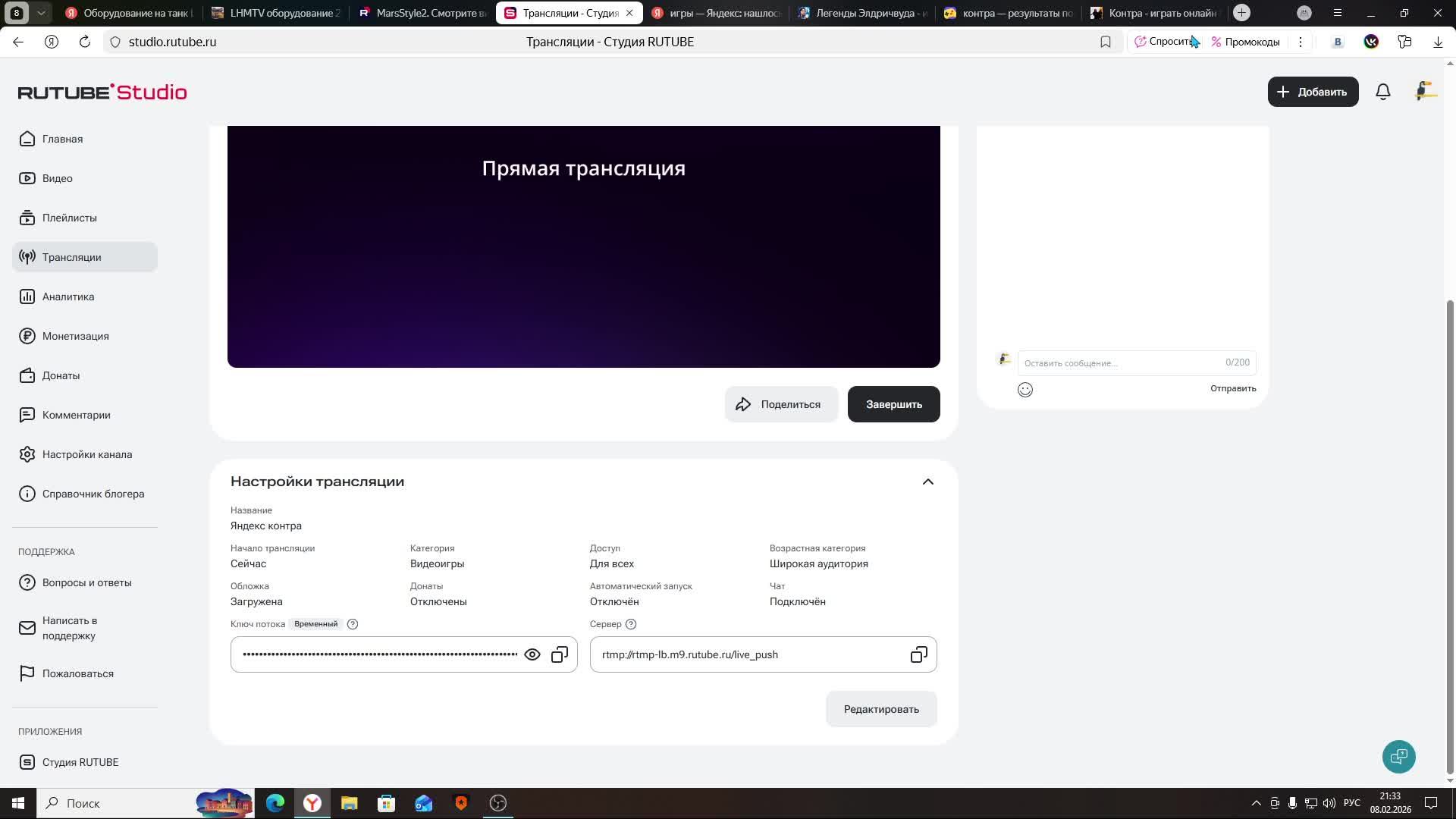The image size is (1456, 819).
Task: Click the stream key help icon
Action: pos(353,624)
